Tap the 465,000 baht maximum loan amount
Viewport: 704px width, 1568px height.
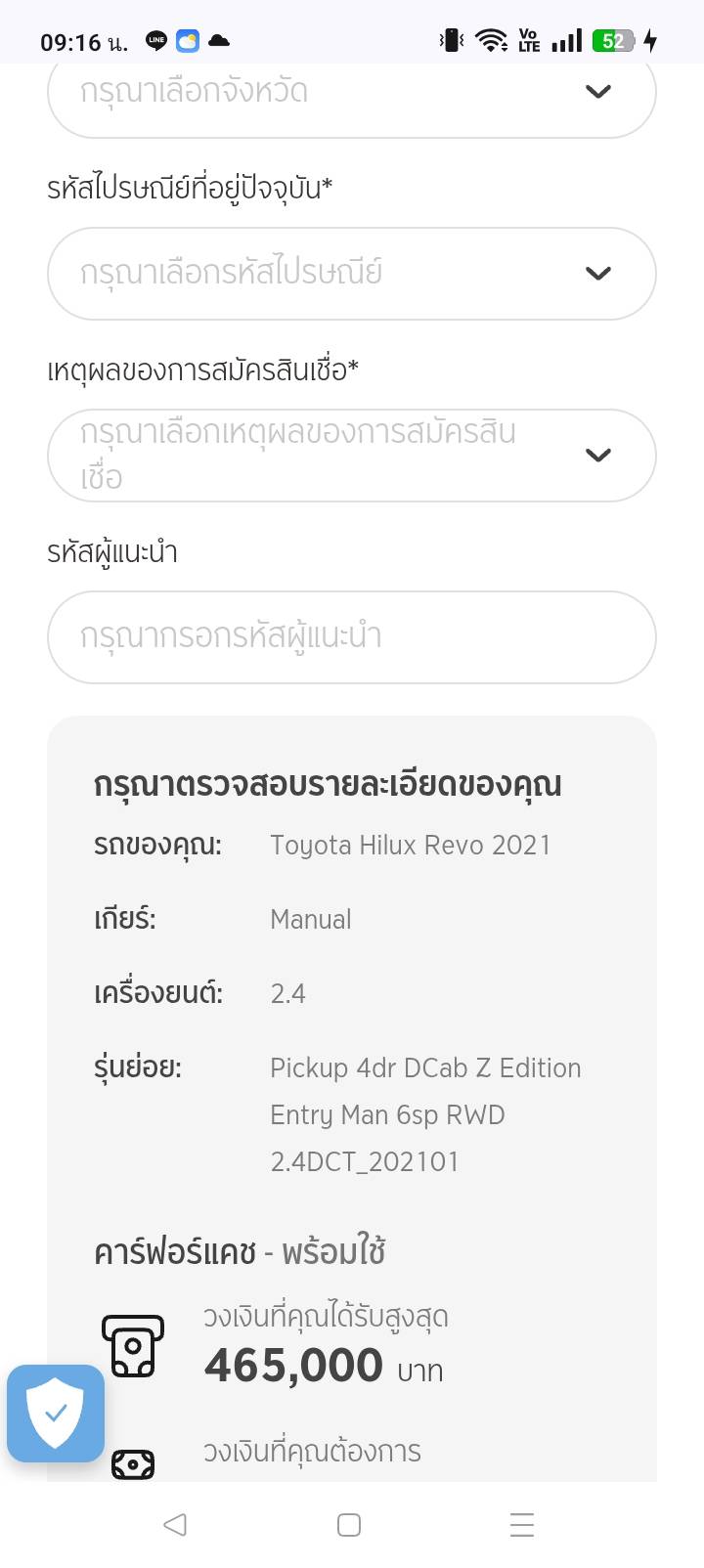tap(293, 1365)
